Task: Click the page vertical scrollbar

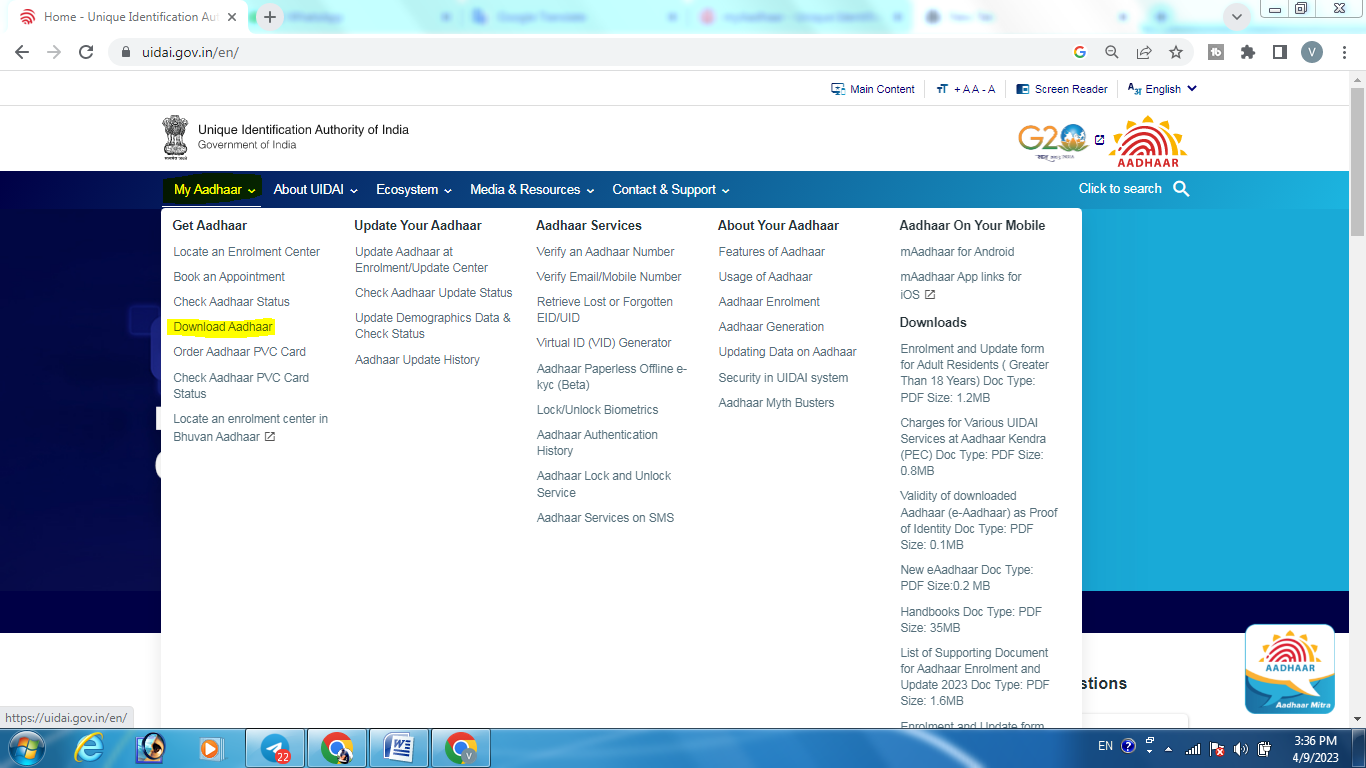Action: click(1357, 160)
